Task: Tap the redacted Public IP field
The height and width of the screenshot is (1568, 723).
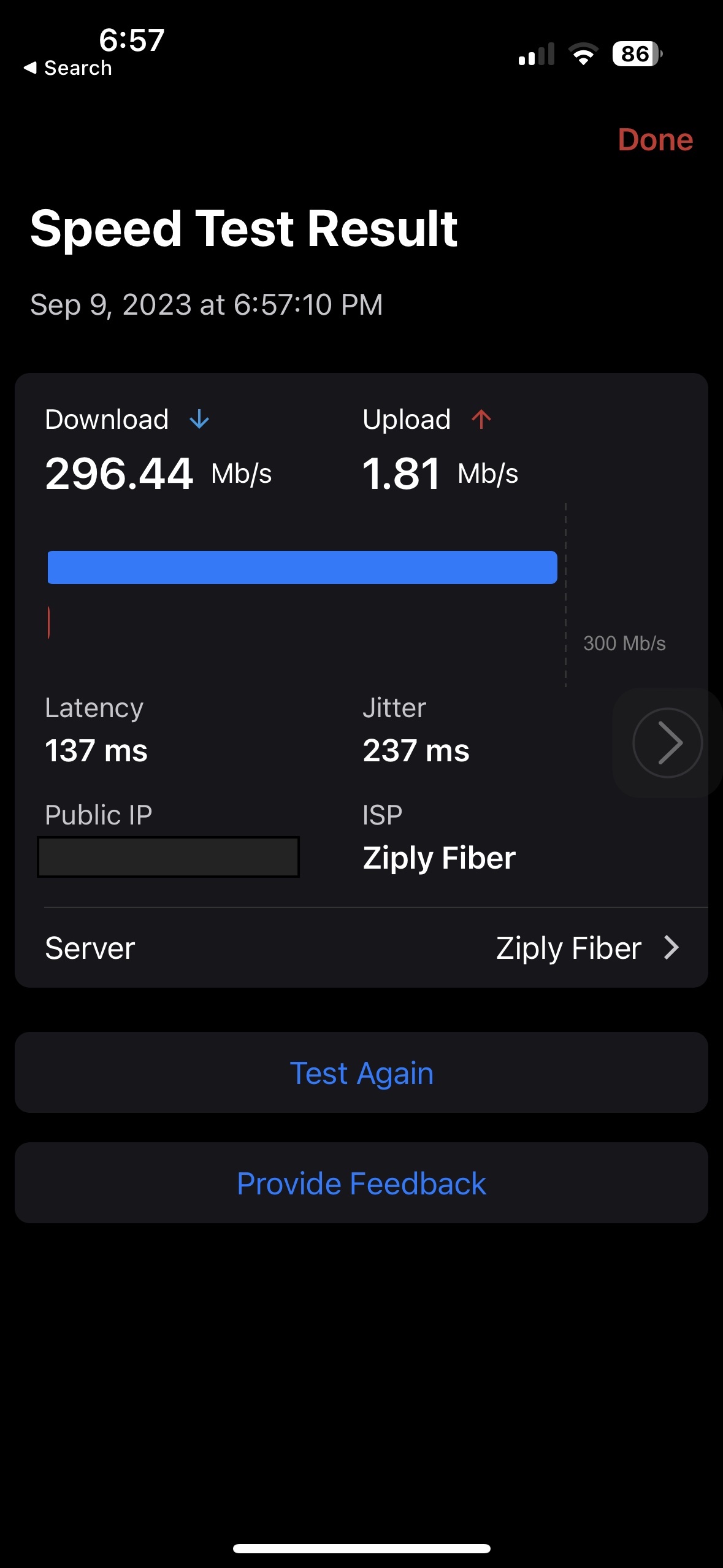Action: [168, 857]
